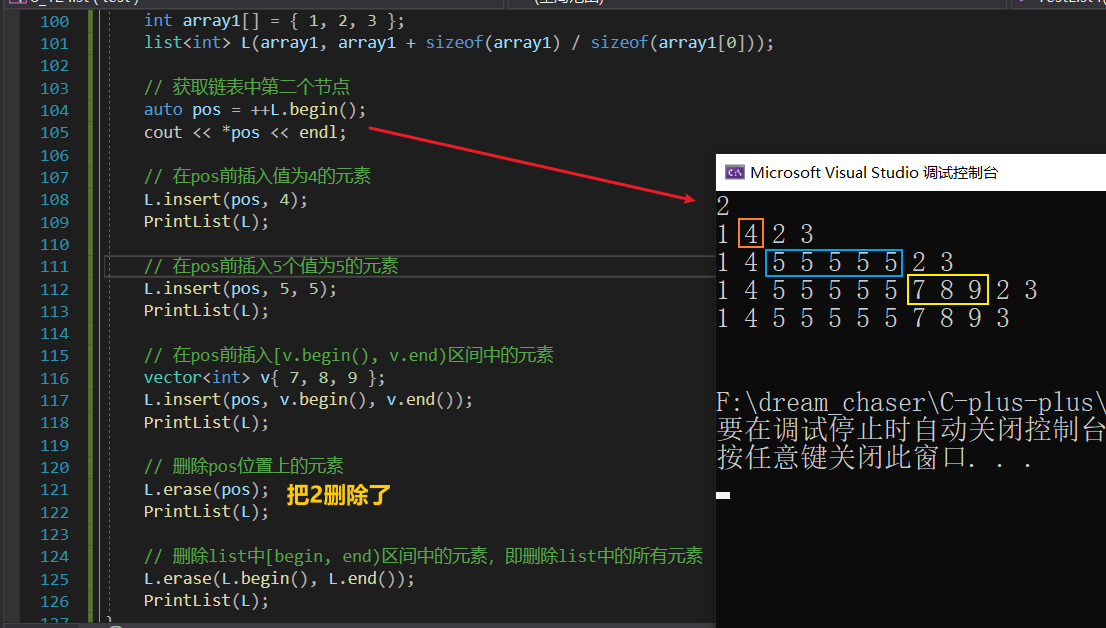The height and width of the screenshot is (628, 1106).
Task: Click console output line ending '7 8 9 2 3'
Action: (x=877, y=290)
